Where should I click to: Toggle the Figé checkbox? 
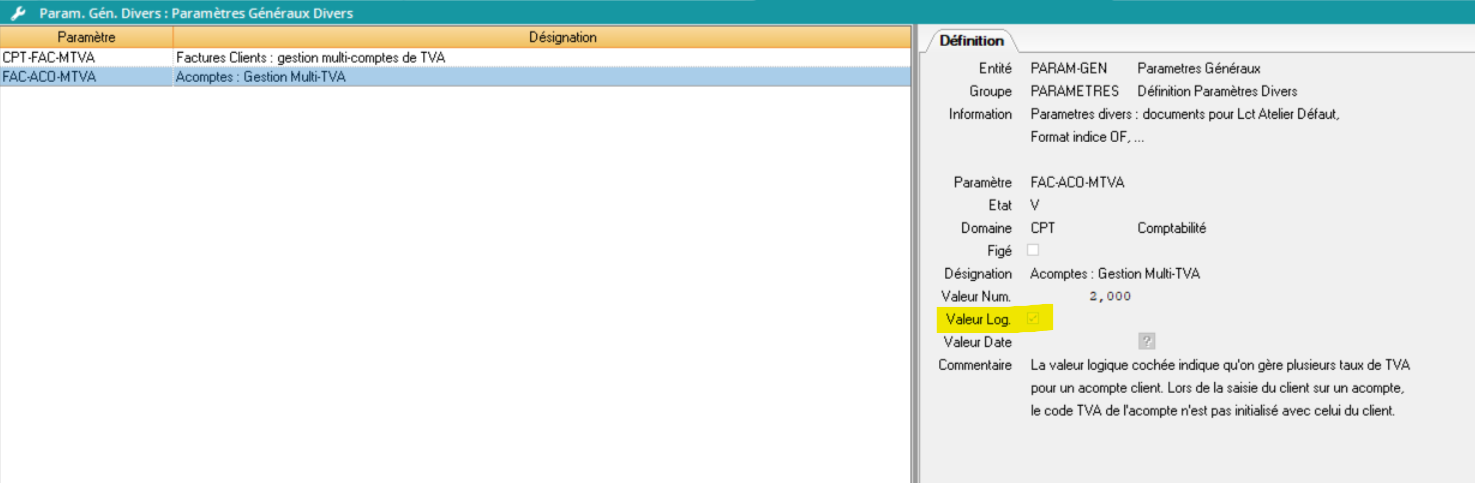point(1033,250)
